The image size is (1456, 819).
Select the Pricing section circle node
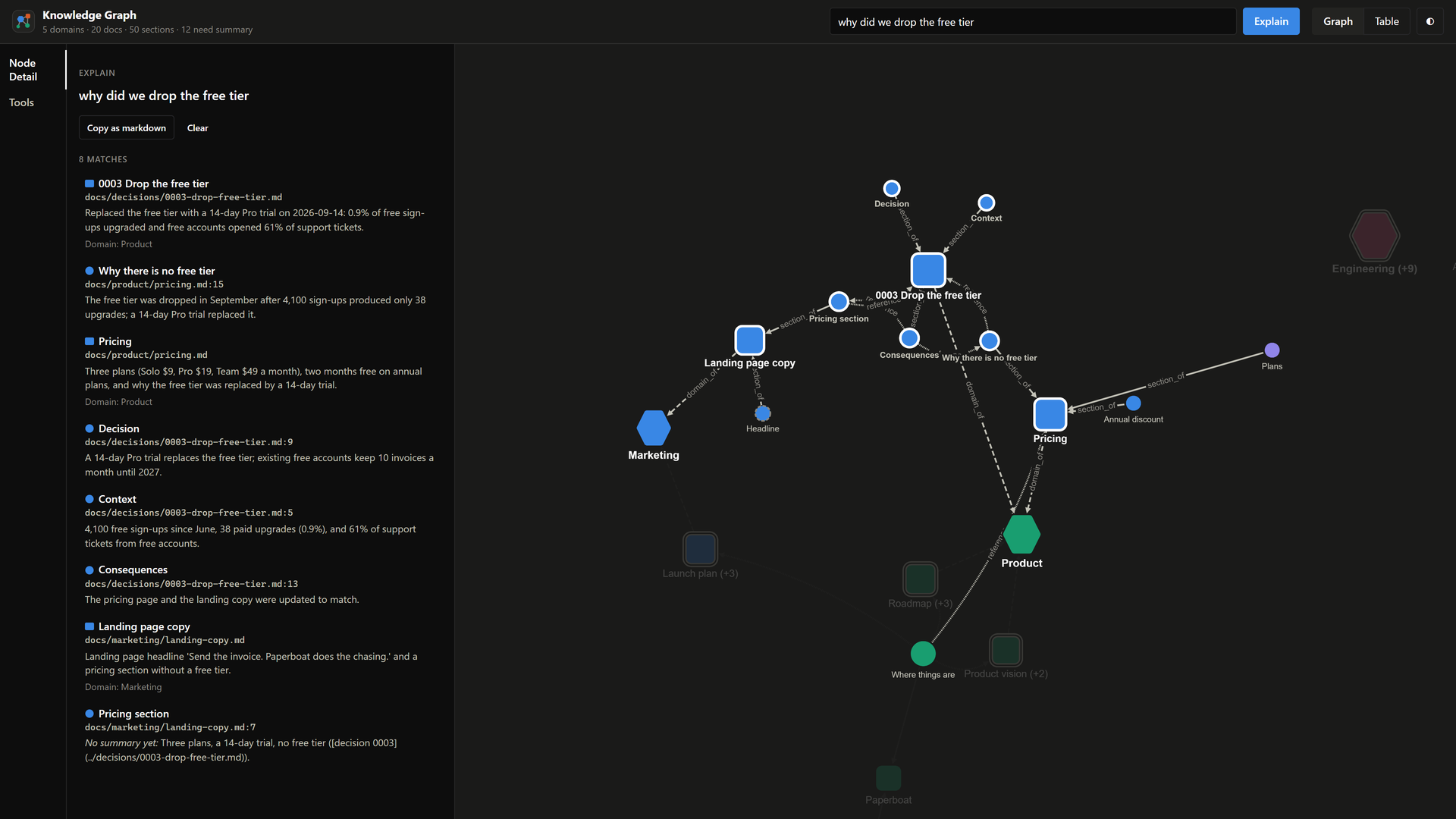tap(838, 301)
